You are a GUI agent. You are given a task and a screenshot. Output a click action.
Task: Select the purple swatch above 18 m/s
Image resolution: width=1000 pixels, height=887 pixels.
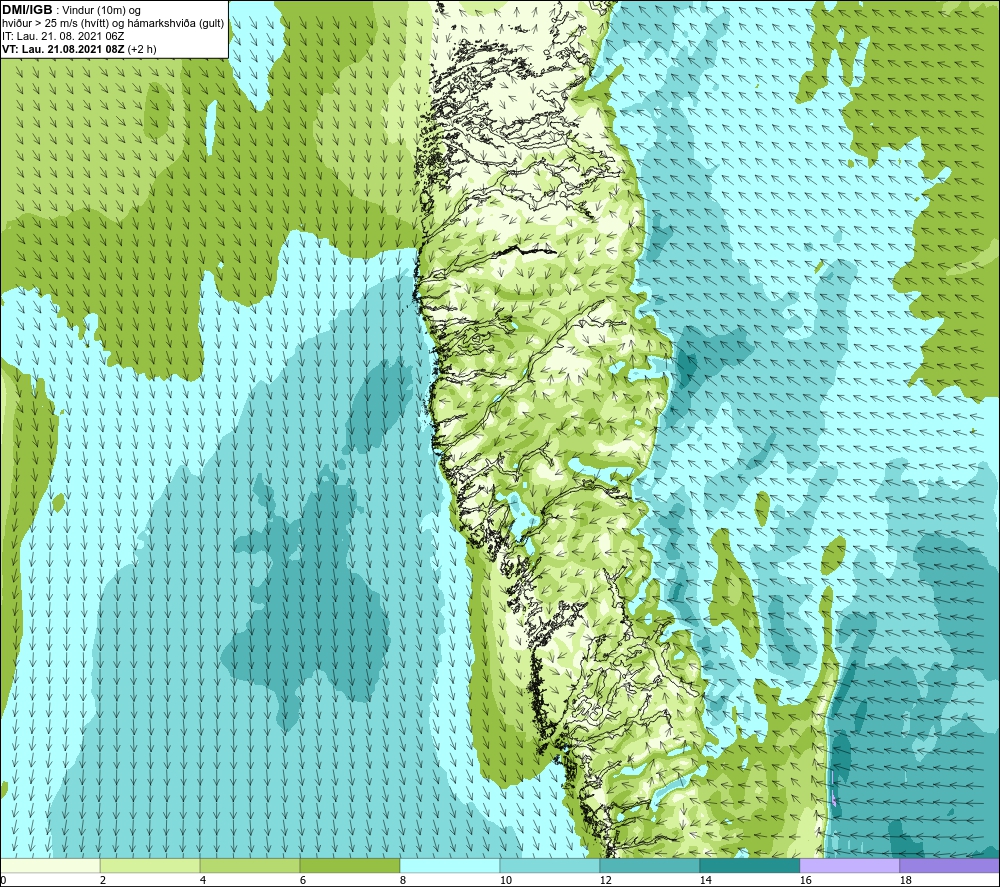tap(950, 865)
